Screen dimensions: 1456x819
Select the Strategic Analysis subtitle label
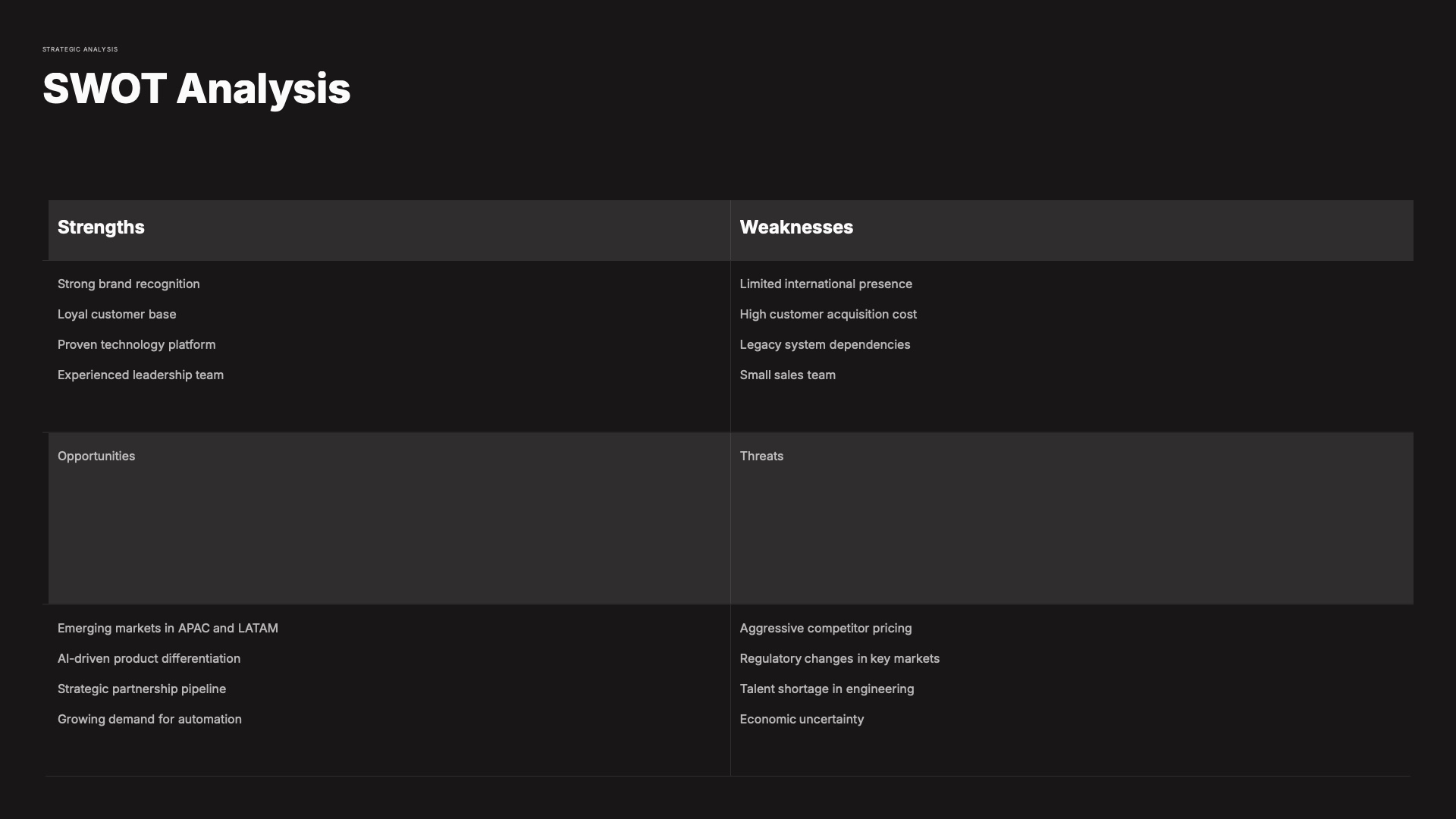[80, 49]
